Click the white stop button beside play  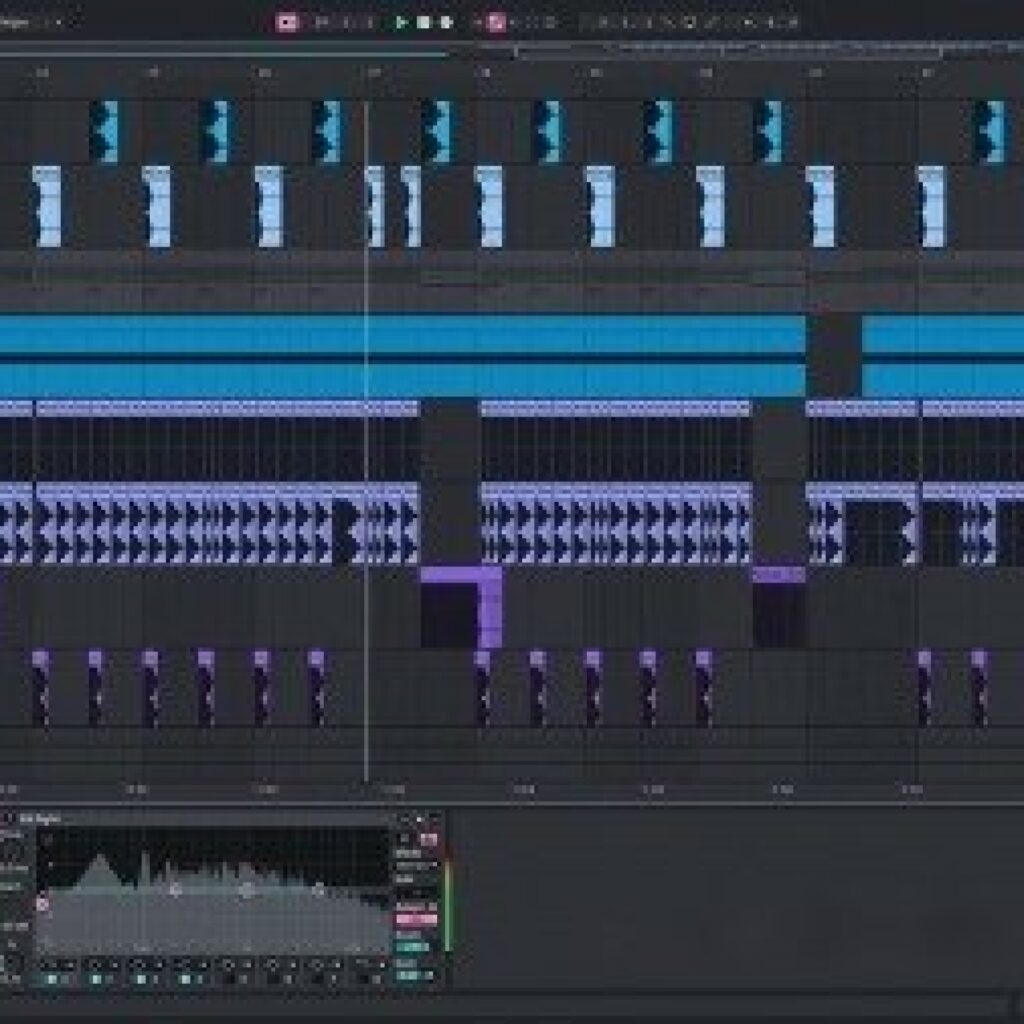pos(423,22)
